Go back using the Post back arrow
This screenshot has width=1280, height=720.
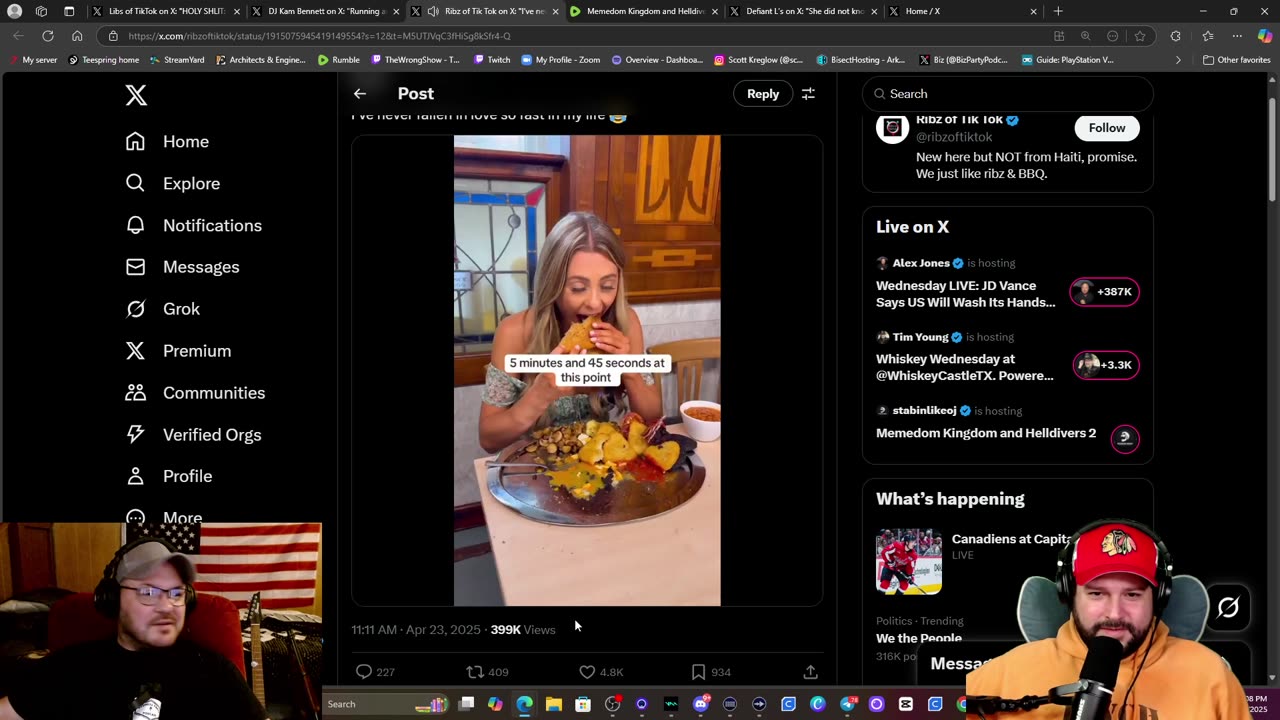(360, 94)
